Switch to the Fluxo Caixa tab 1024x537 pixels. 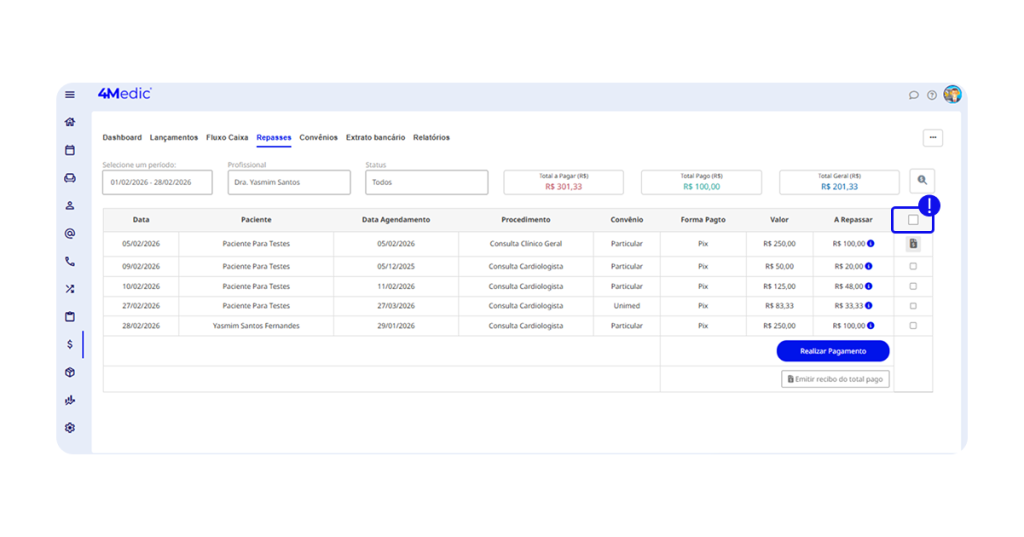[x=227, y=138]
